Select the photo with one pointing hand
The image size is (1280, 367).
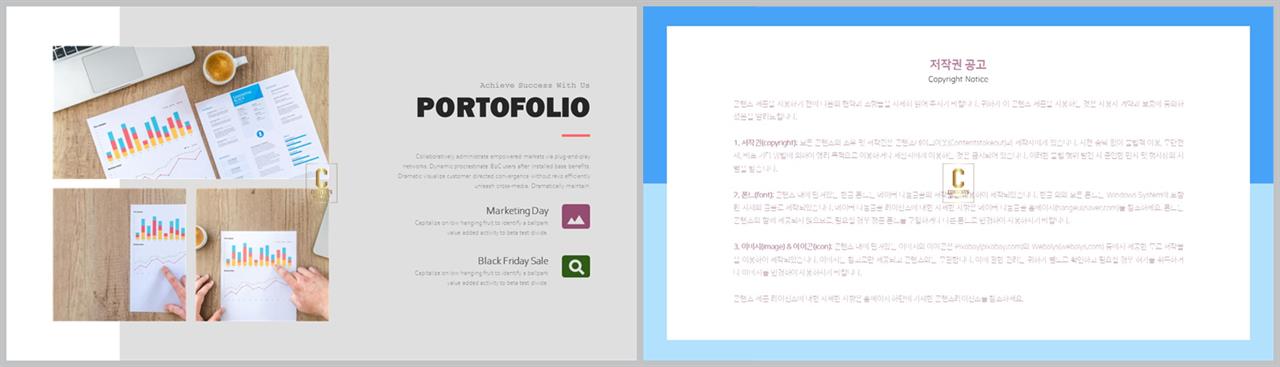pyautogui.click(x=120, y=255)
